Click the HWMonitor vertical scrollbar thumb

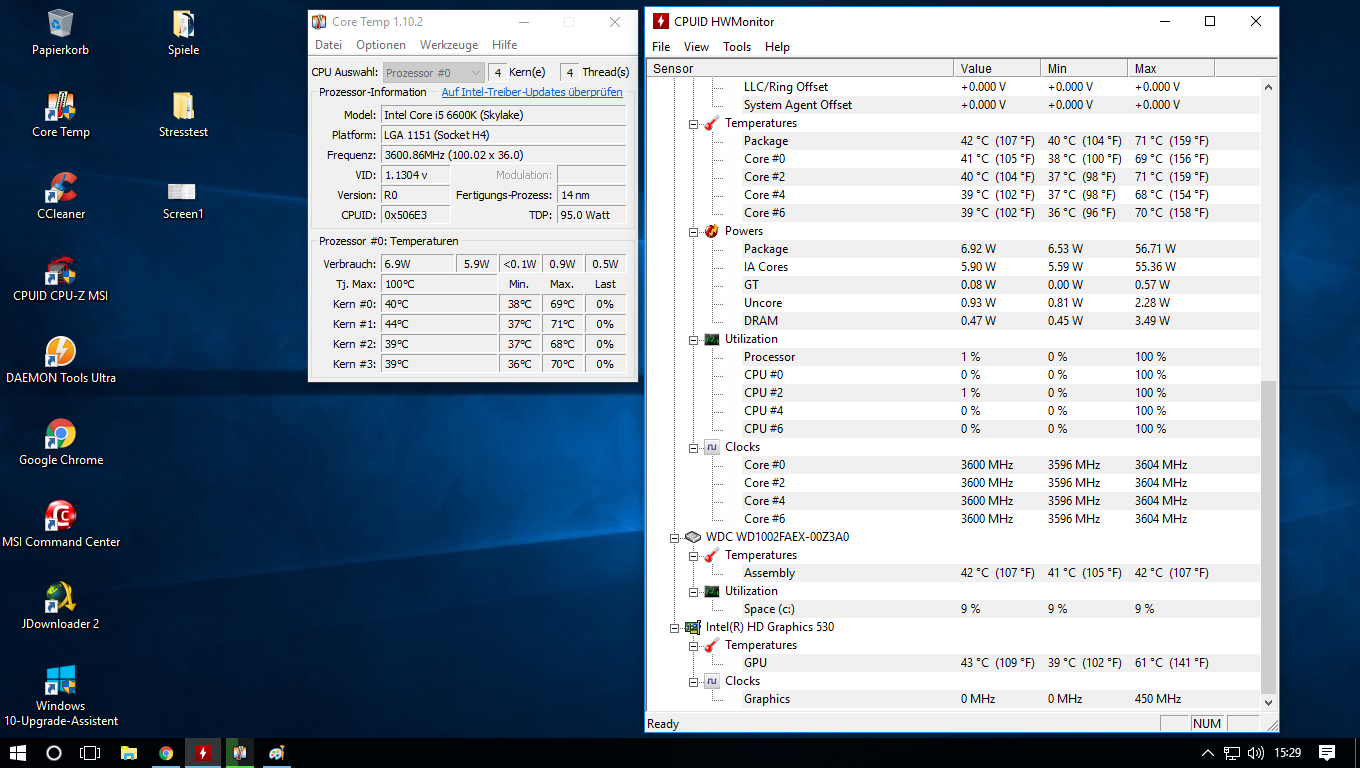pos(1269,537)
